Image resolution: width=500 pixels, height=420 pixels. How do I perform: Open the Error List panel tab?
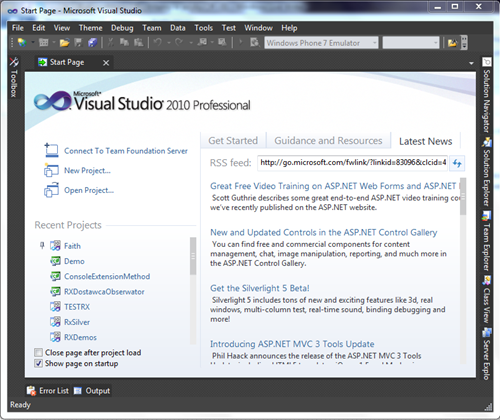[48, 391]
